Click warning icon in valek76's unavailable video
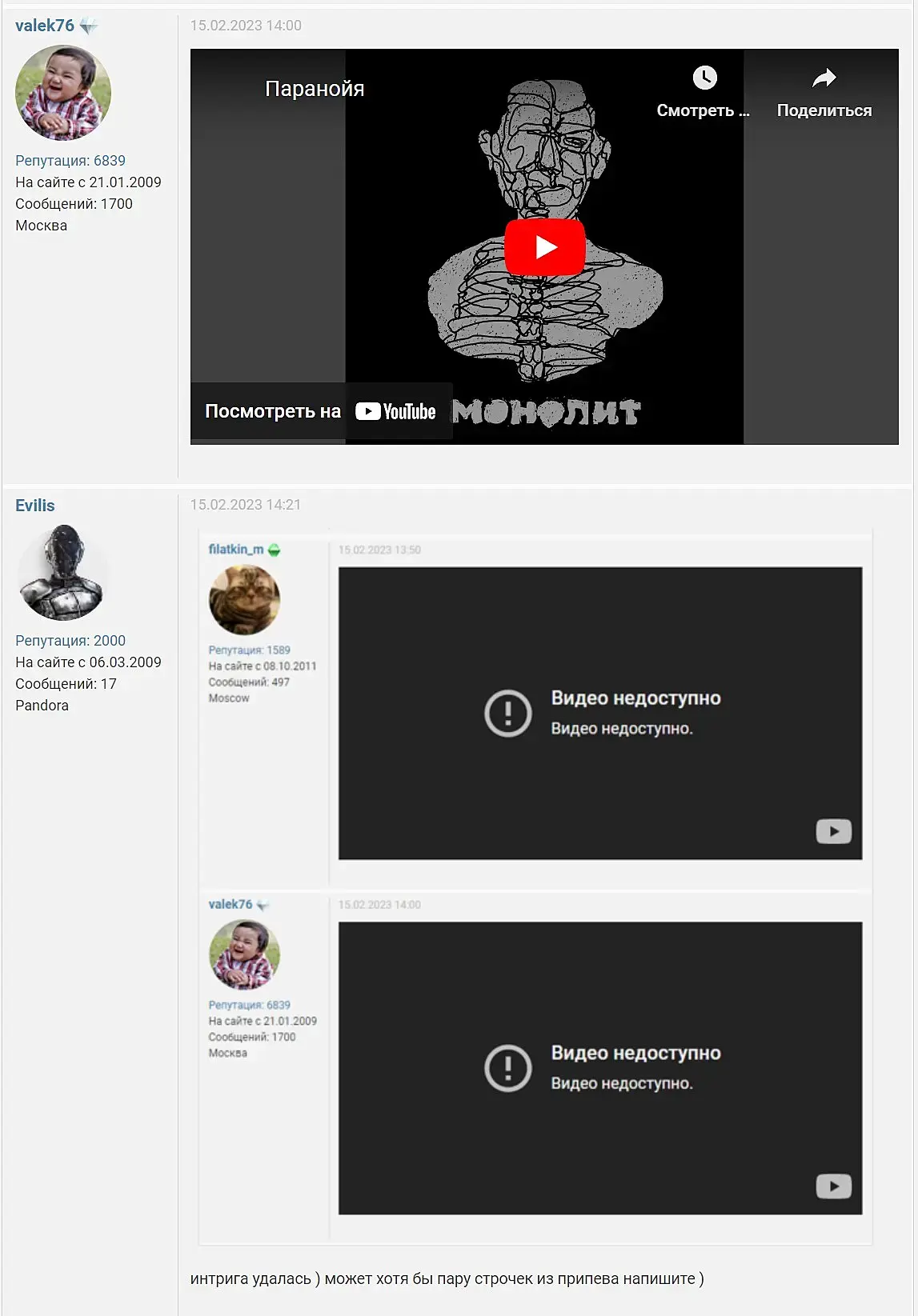Viewport: 918px width, 1316px height. [x=508, y=1069]
